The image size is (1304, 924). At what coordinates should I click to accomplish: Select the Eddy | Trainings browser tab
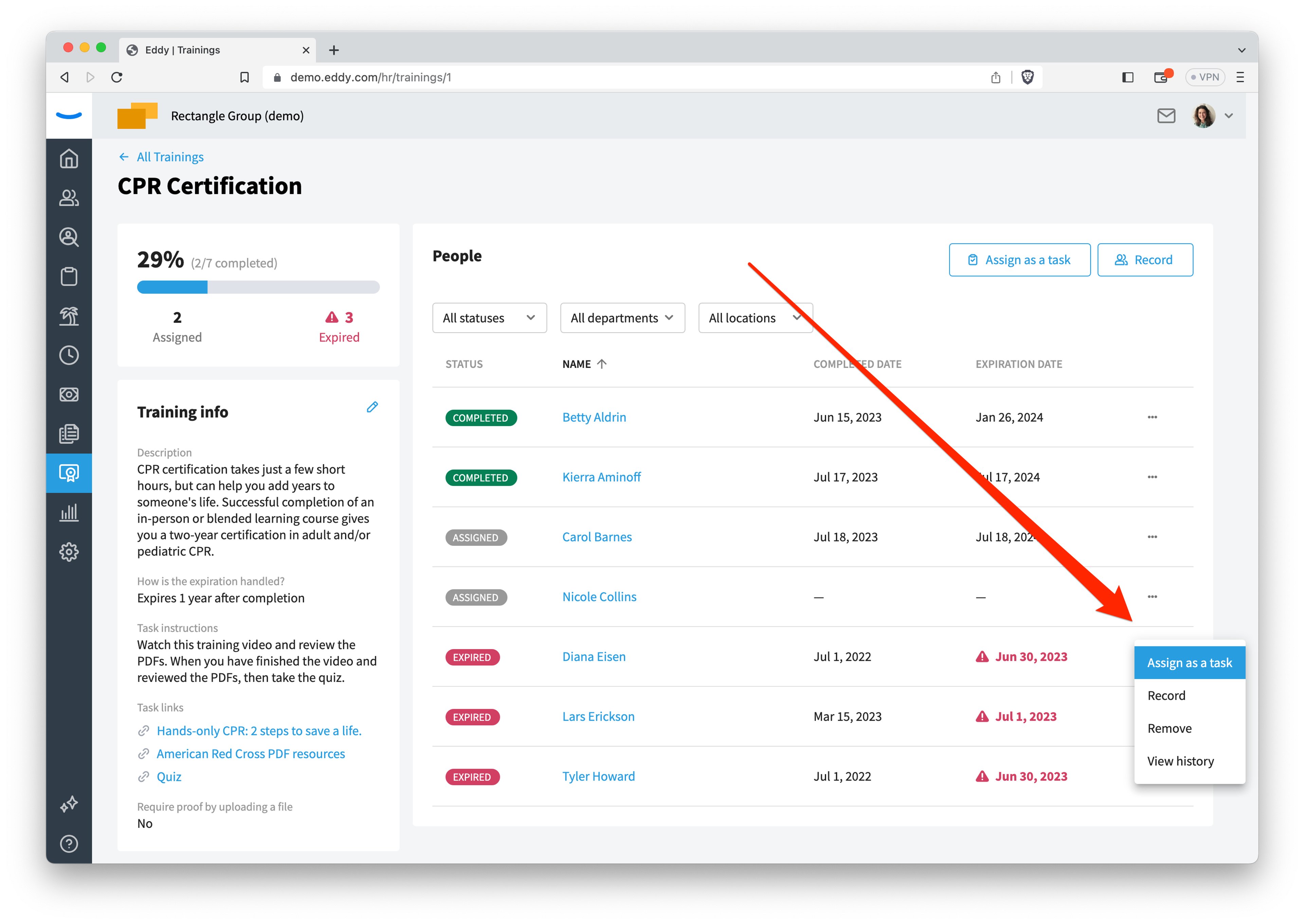point(217,50)
